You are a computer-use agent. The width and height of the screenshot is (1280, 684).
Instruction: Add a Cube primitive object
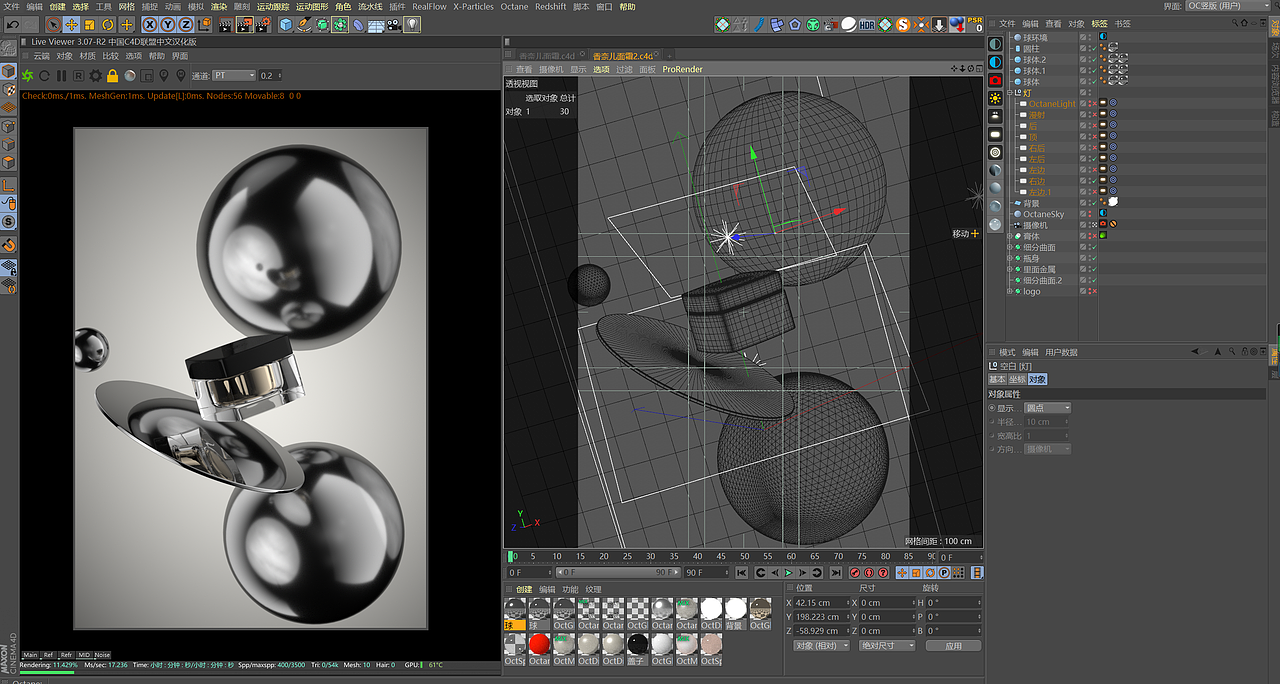286,25
